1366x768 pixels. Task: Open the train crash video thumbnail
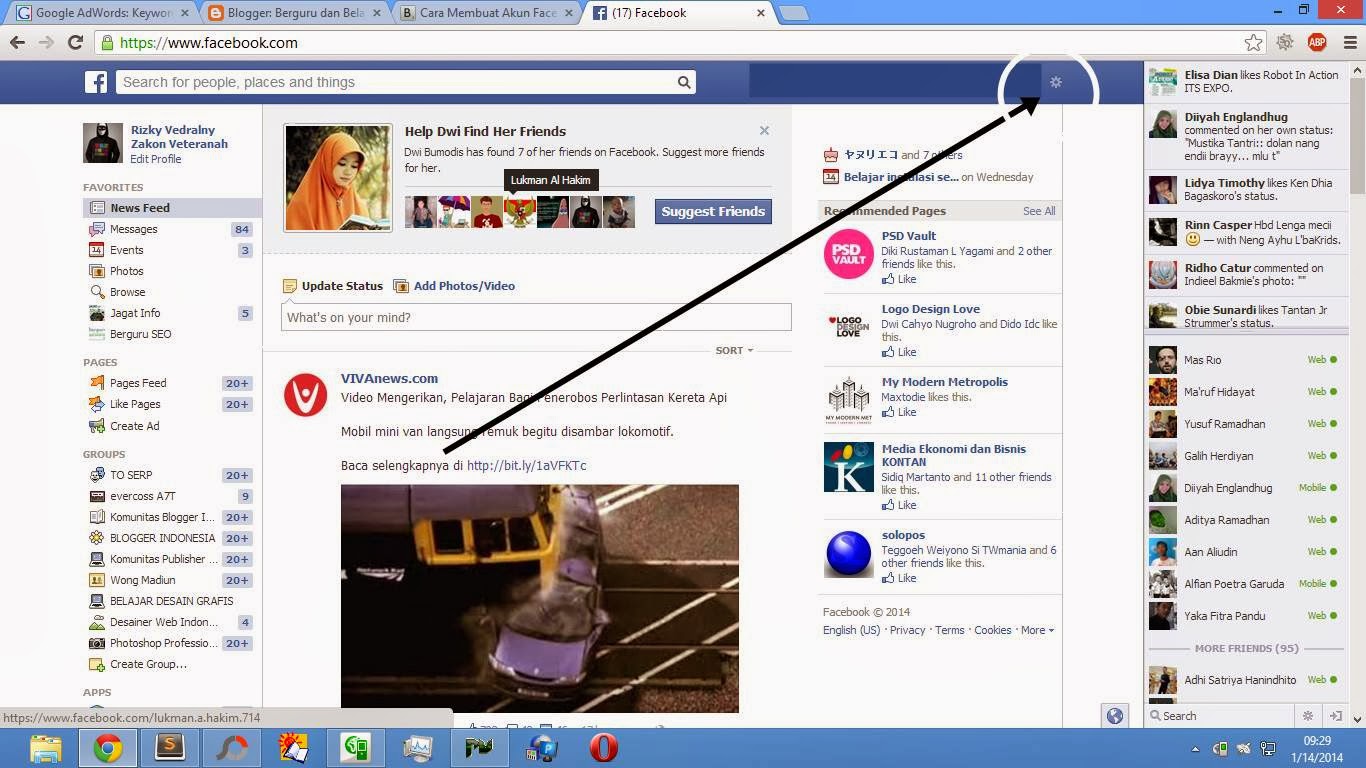click(540, 598)
